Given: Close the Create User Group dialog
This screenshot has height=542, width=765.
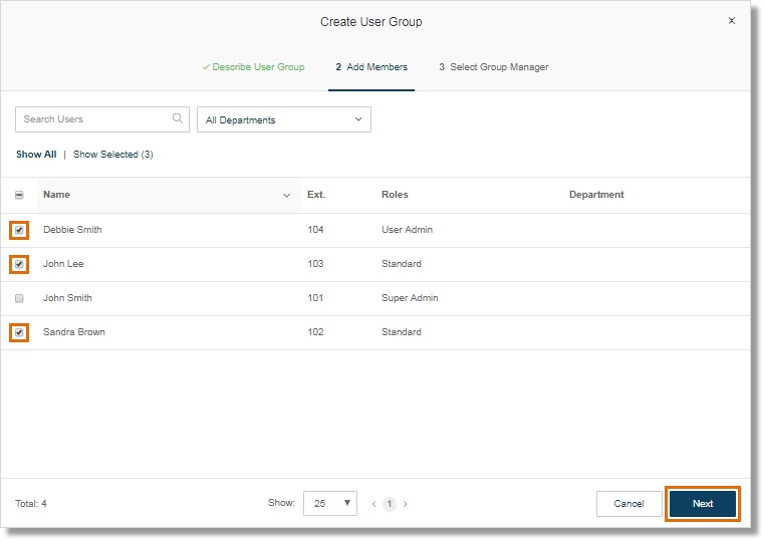Looking at the screenshot, I should [x=731, y=20].
